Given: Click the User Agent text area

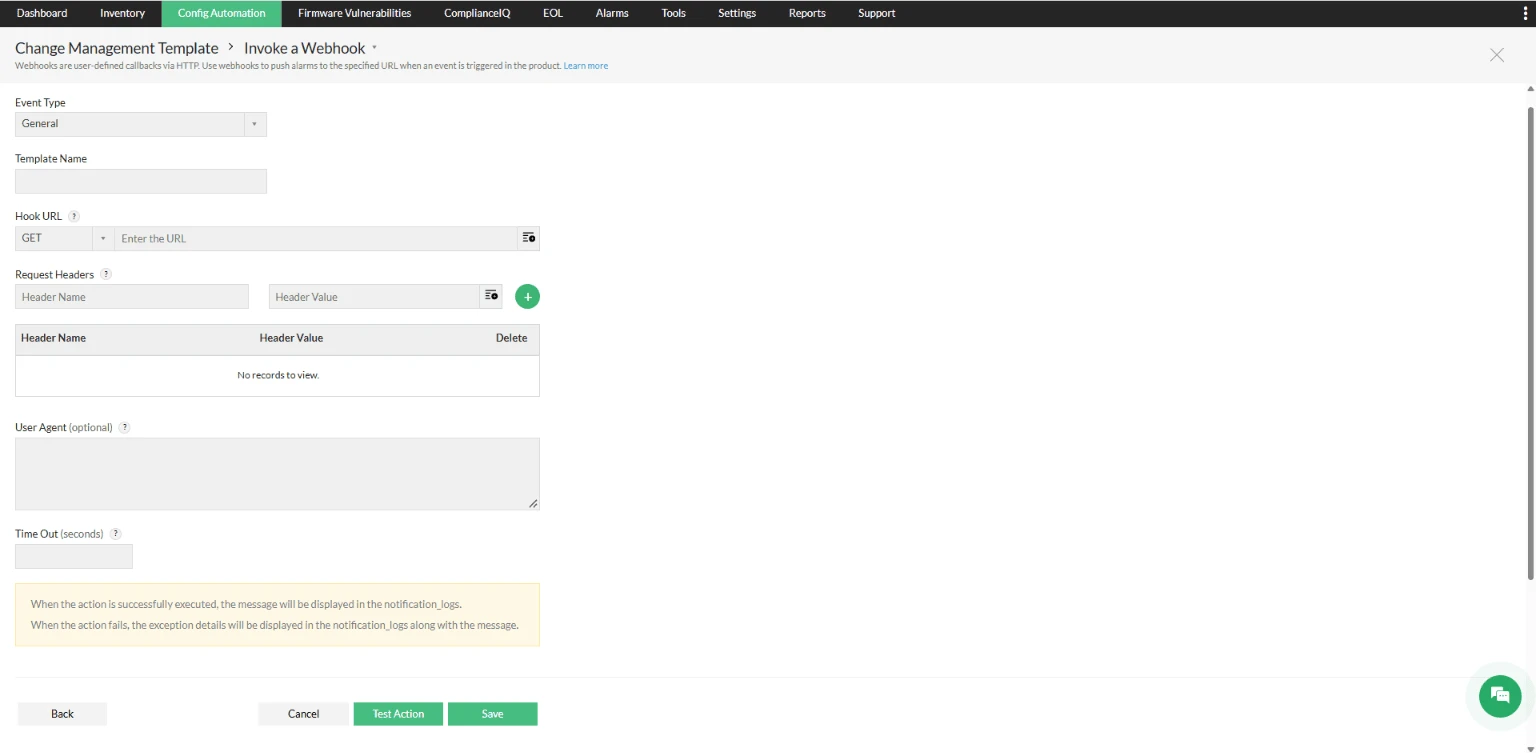Looking at the screenshot, I should point(277,474).
